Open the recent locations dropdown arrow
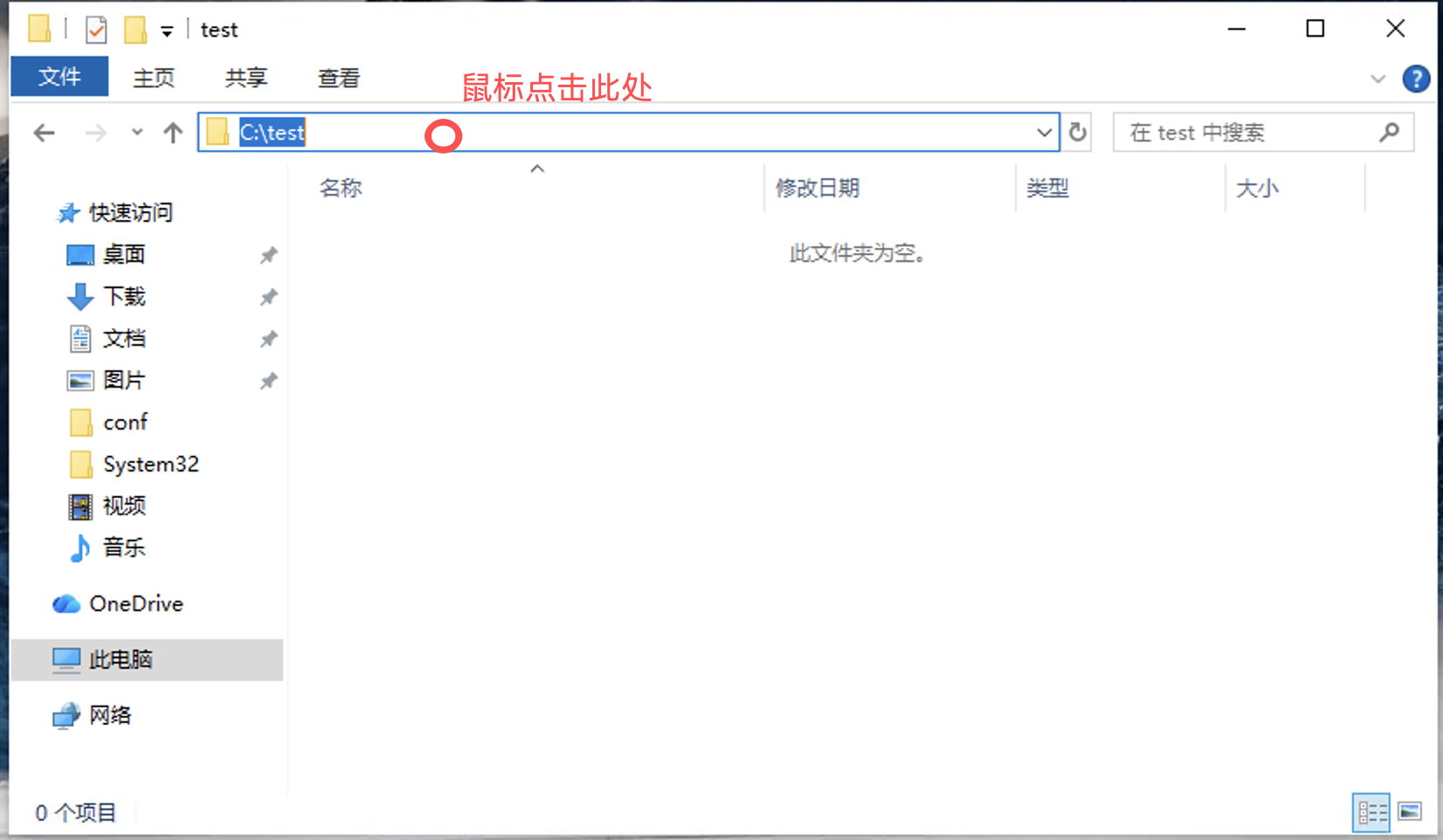Viewport: 1443px width, 840px height. pyautogui.click(x=137, y=133)
